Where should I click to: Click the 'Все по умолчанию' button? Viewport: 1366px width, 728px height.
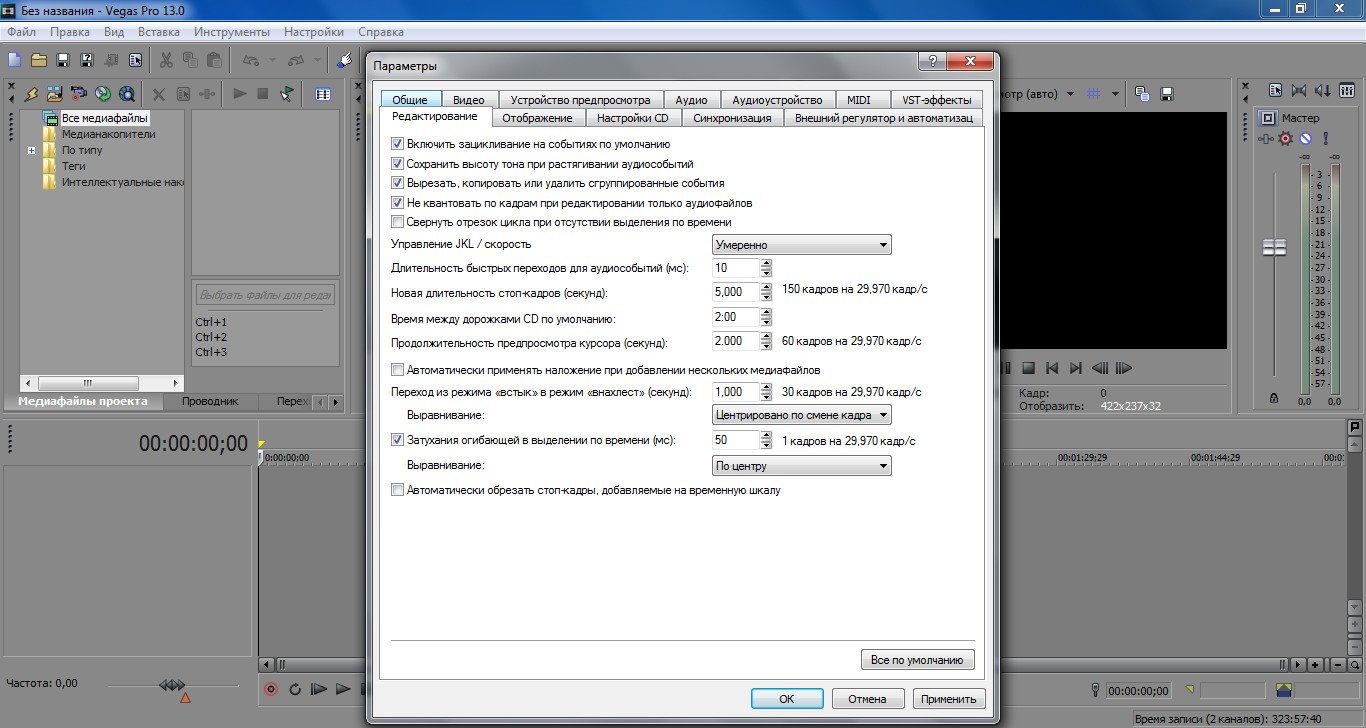coord(916,660)
